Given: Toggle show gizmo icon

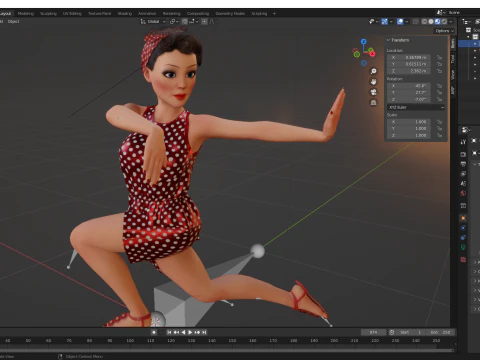Looking at the screenshot, I should (x=384, y=21).
